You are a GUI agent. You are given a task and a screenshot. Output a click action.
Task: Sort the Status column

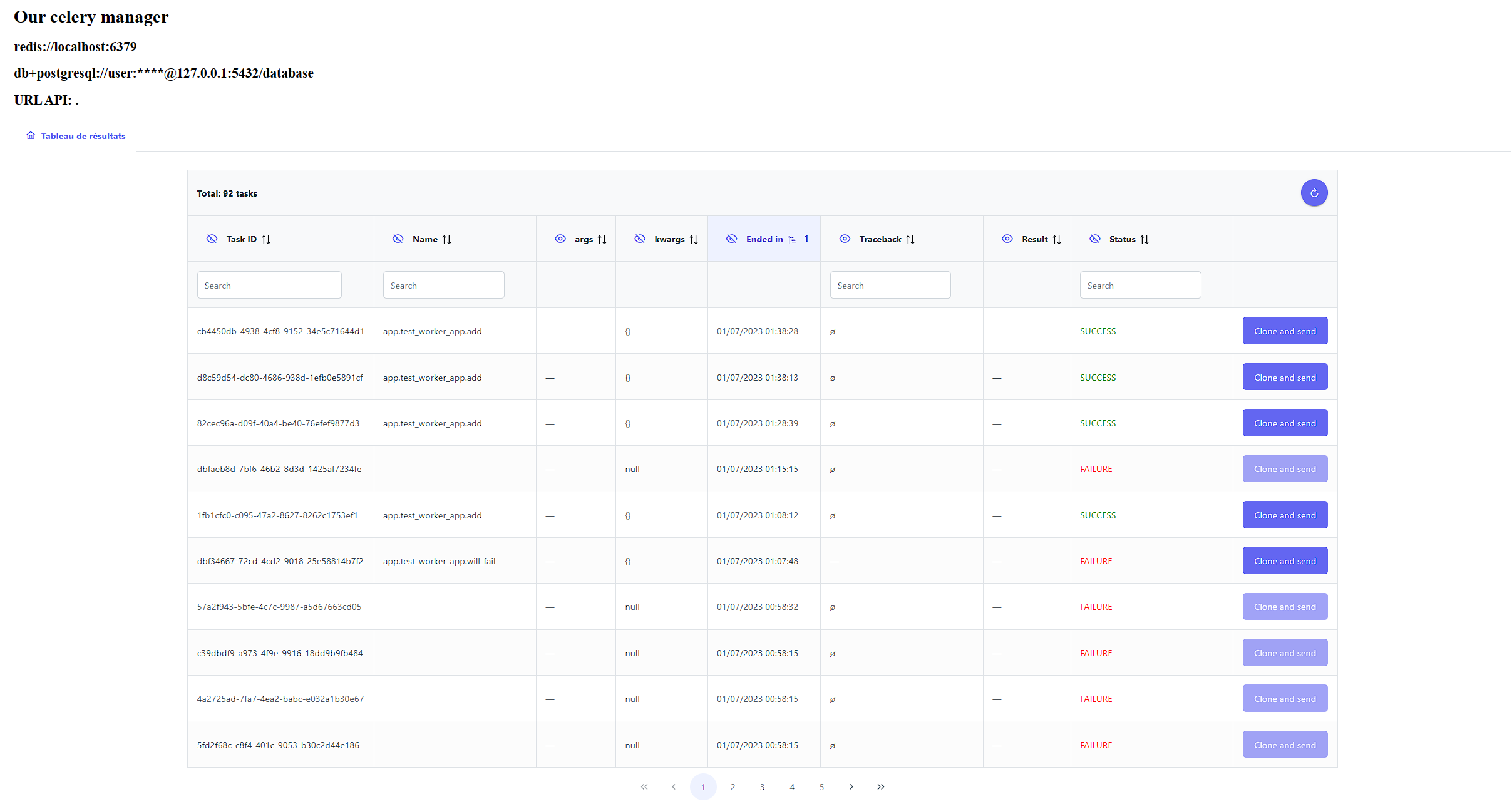point(1144,240)
